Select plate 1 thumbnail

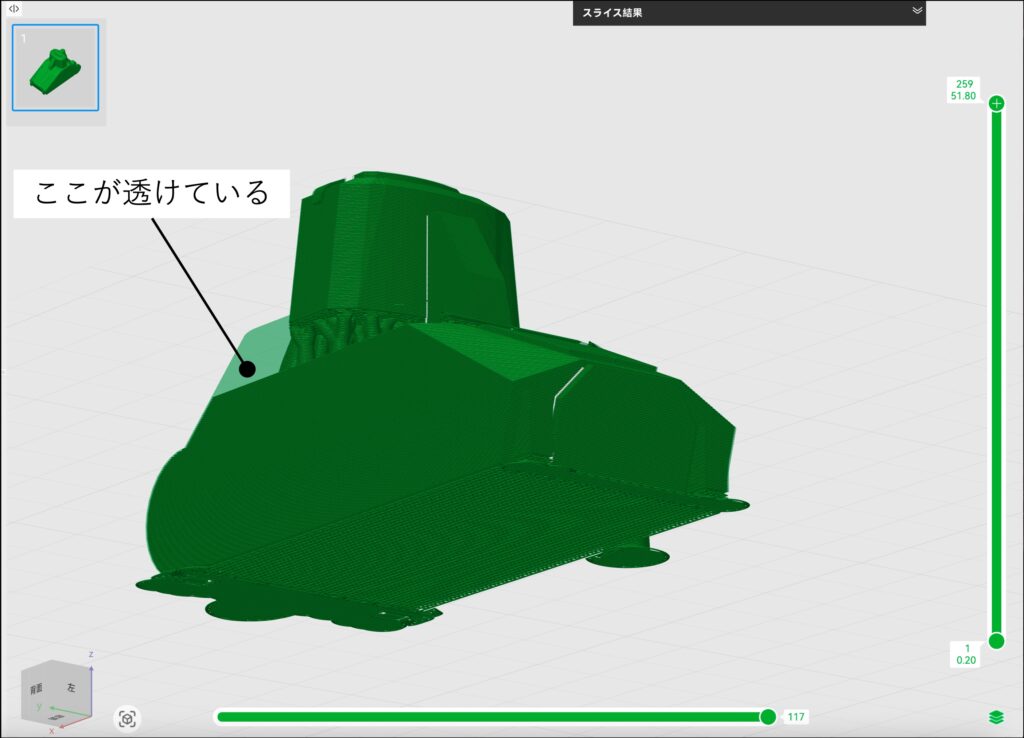tap(55, 68)
